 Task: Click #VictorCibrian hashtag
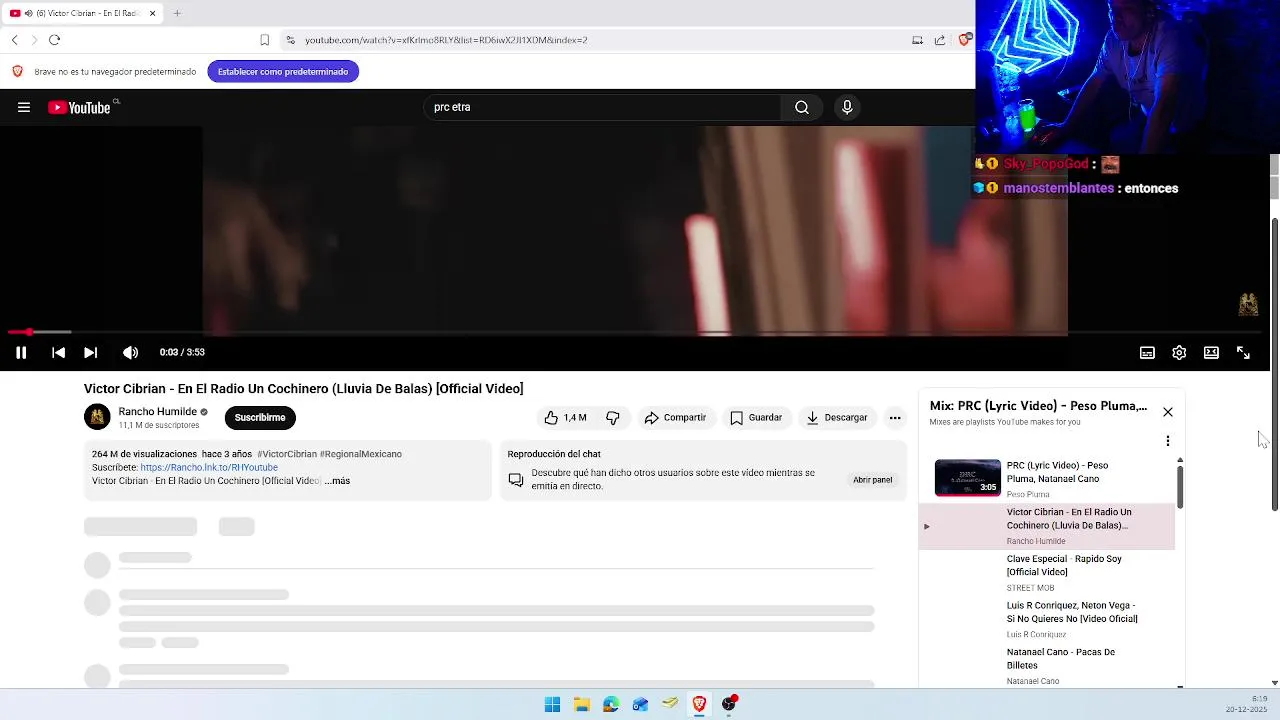(287, 454)
